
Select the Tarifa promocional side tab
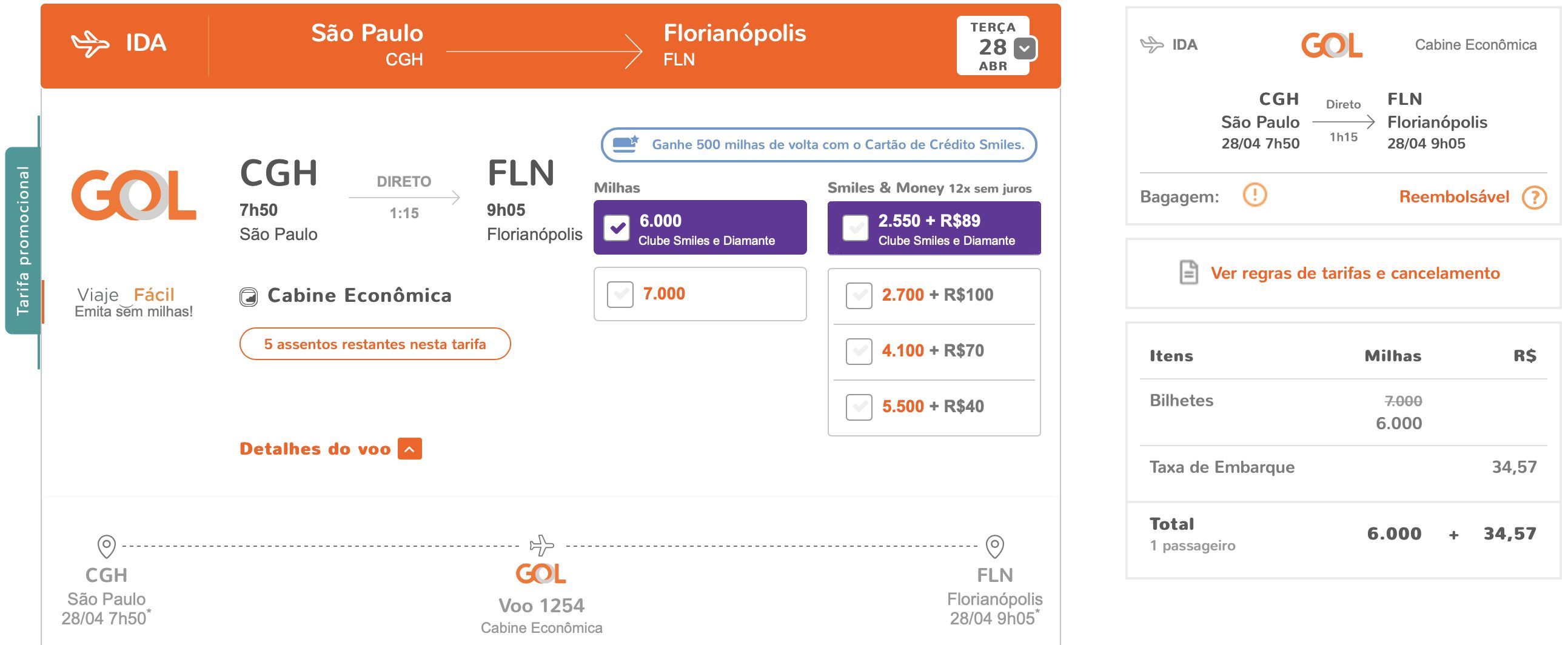22,241
